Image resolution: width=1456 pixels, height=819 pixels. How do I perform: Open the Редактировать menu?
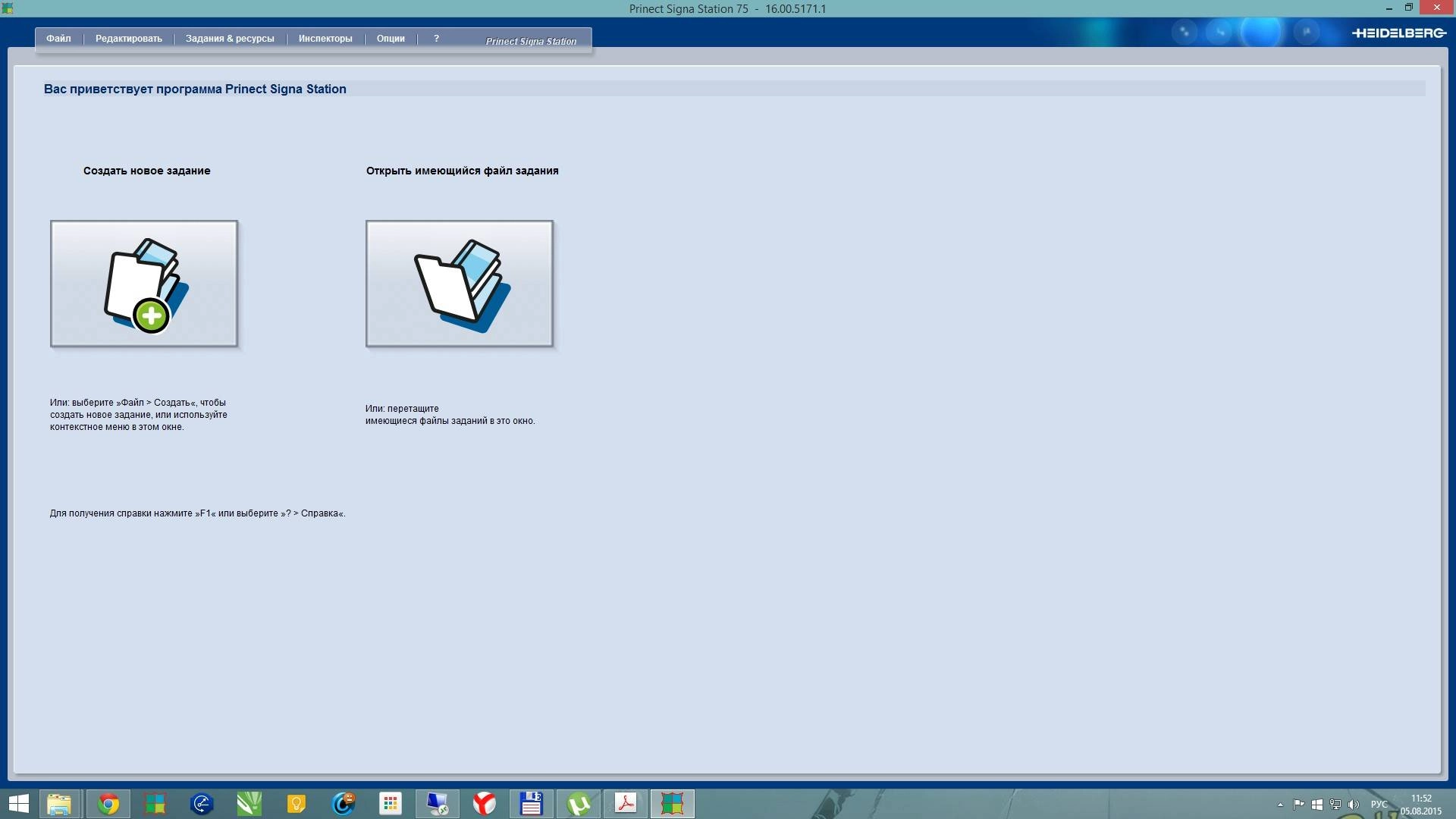pyautogui.click(x=129, y=39)
